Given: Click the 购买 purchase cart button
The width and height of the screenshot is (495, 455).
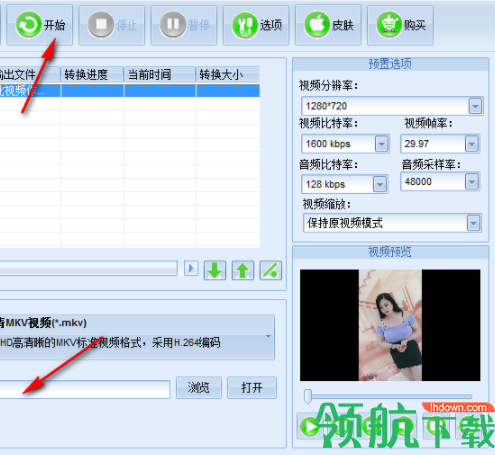Looking at the screenshot, I should coord(400,25).
